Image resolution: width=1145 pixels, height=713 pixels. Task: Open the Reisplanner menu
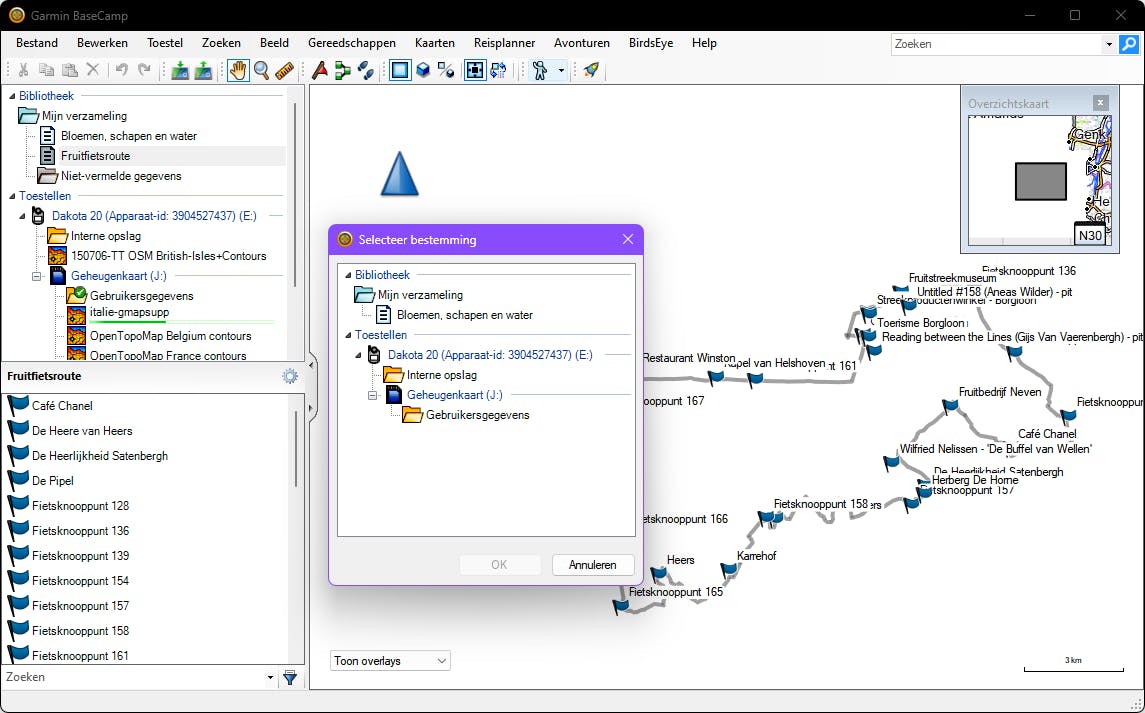click(504, 43)
